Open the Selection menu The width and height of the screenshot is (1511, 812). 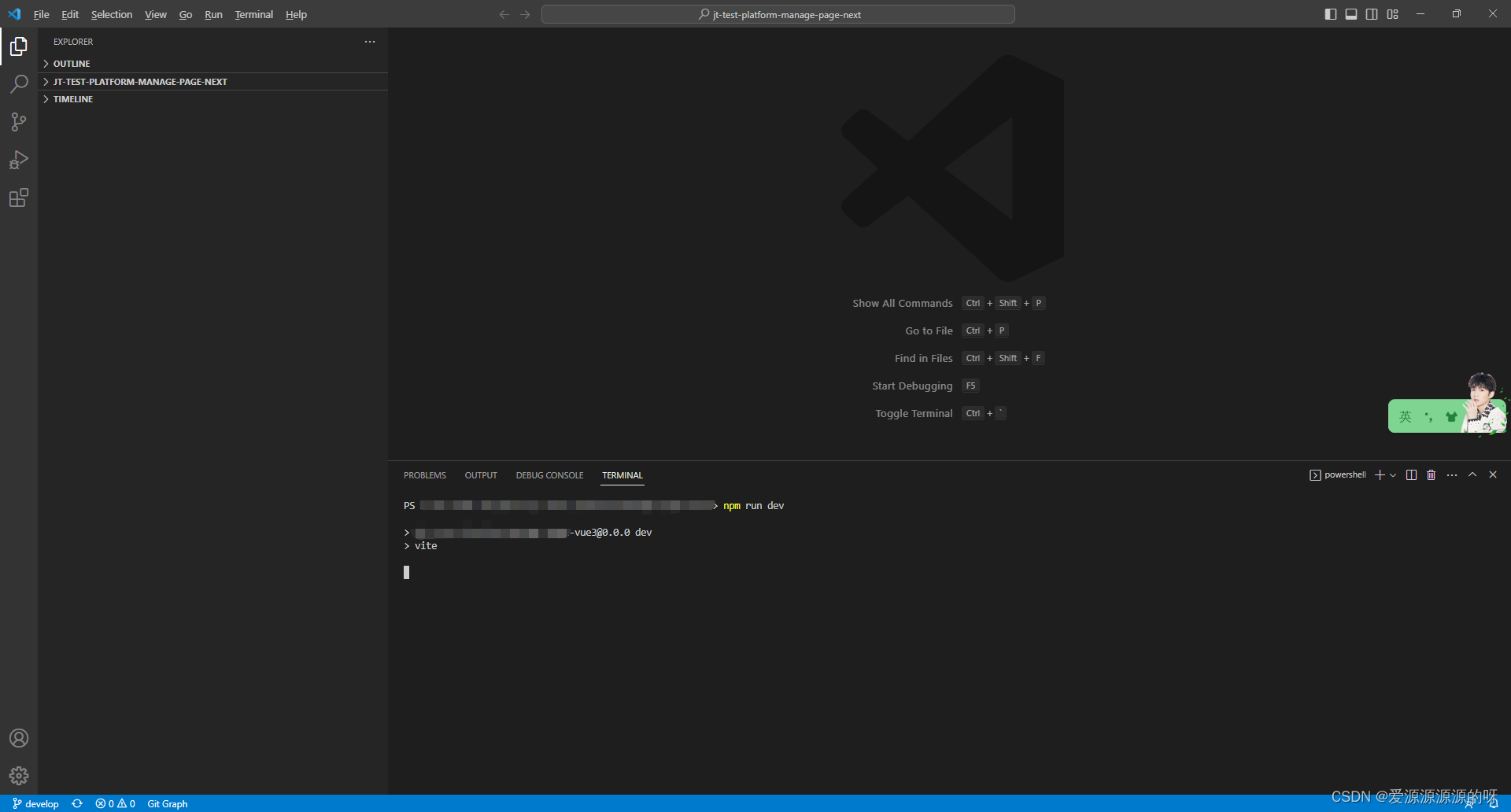[x=112, y=14]
